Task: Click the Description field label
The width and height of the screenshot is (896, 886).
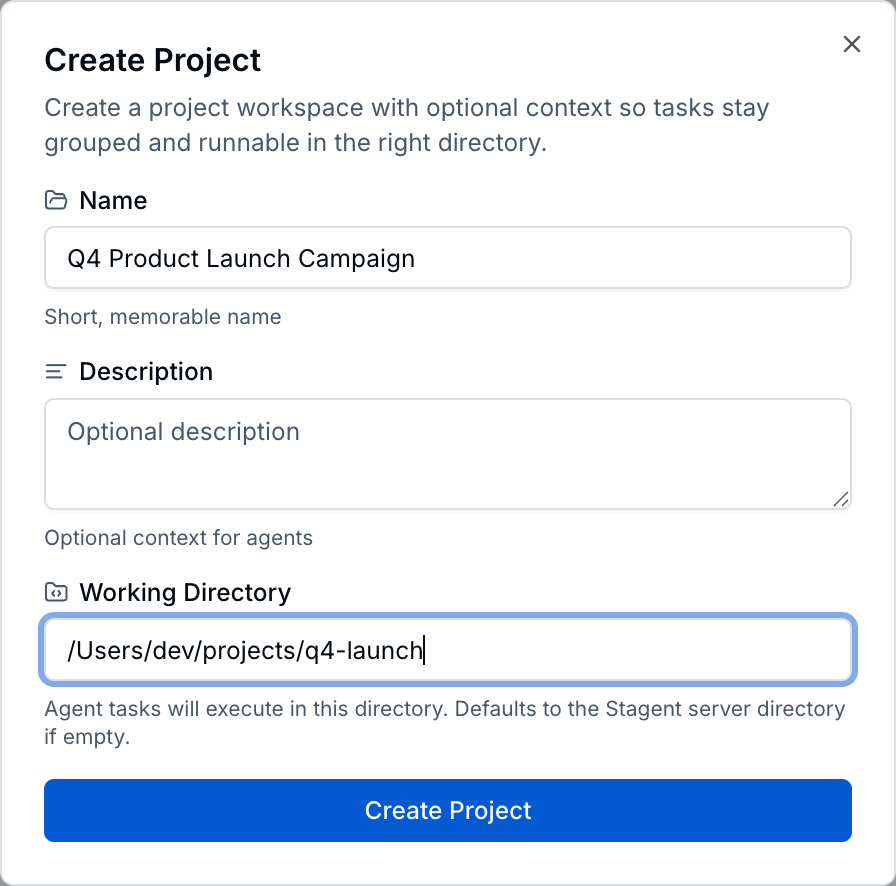Action: (x=146, y=371)
